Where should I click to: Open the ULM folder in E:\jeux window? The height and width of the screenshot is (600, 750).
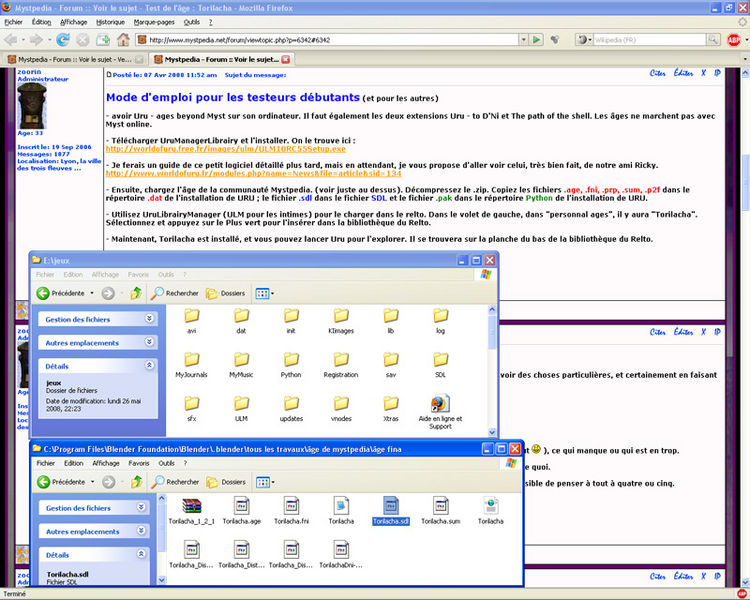241,409
